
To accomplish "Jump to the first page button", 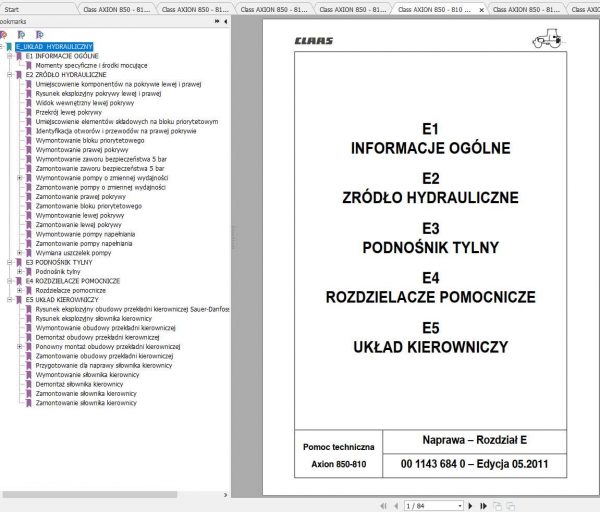I will [384, 506].
